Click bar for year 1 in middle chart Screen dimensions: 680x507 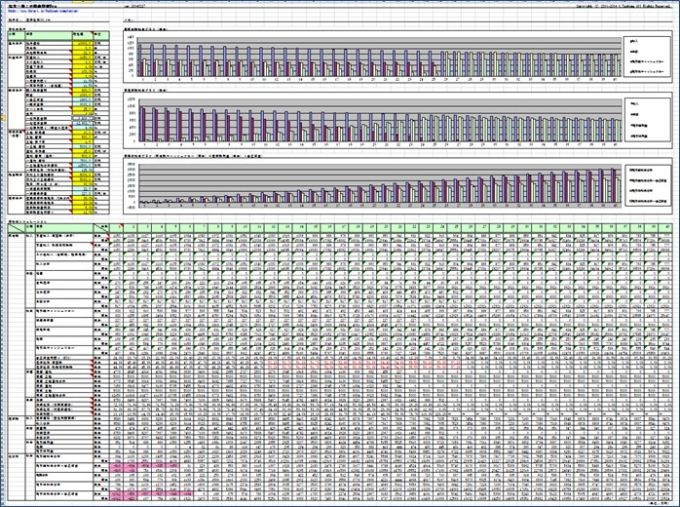144,124
